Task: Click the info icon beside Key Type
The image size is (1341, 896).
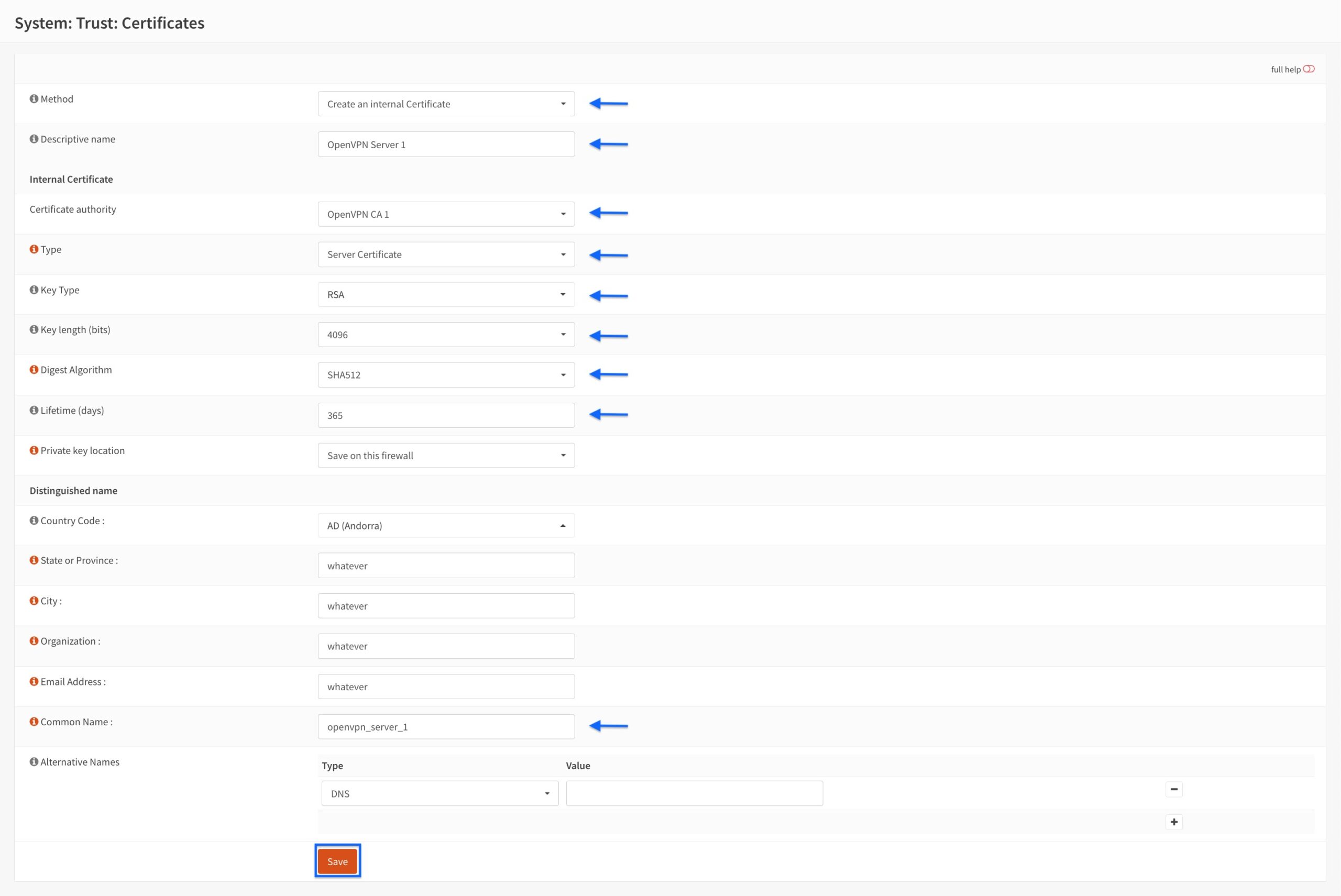Action: pyautogui.click(x=34, y=290)
